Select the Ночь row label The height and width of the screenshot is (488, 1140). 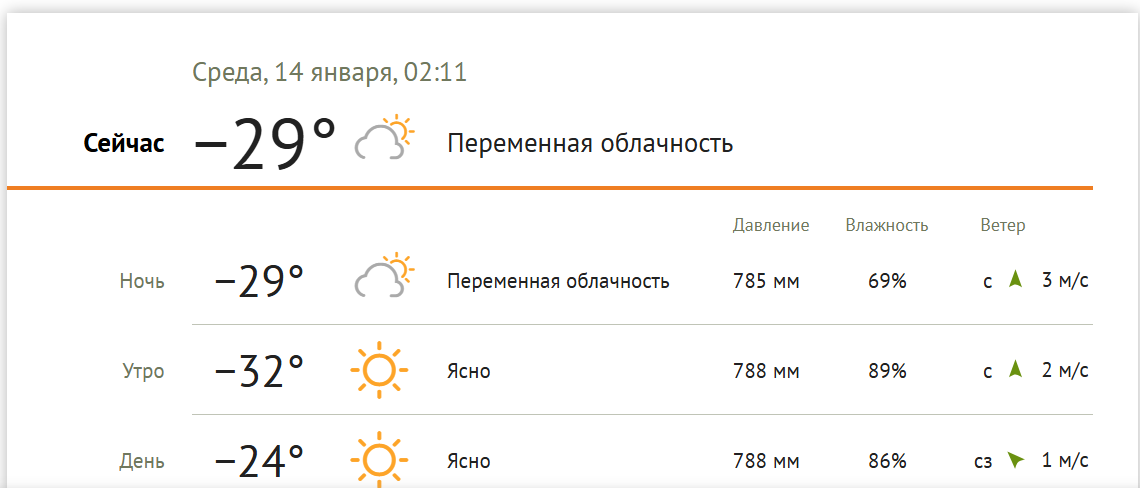point(142,281)
